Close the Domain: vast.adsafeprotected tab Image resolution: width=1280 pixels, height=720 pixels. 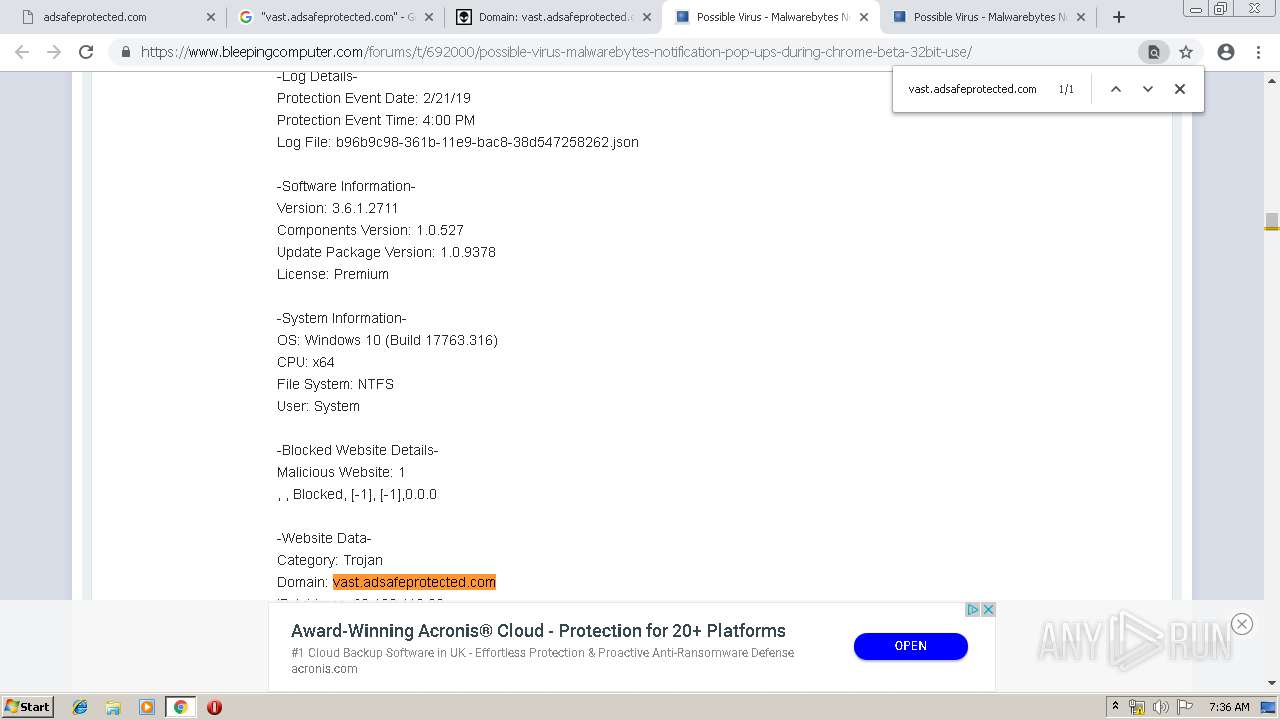click(x=647, y=17)
